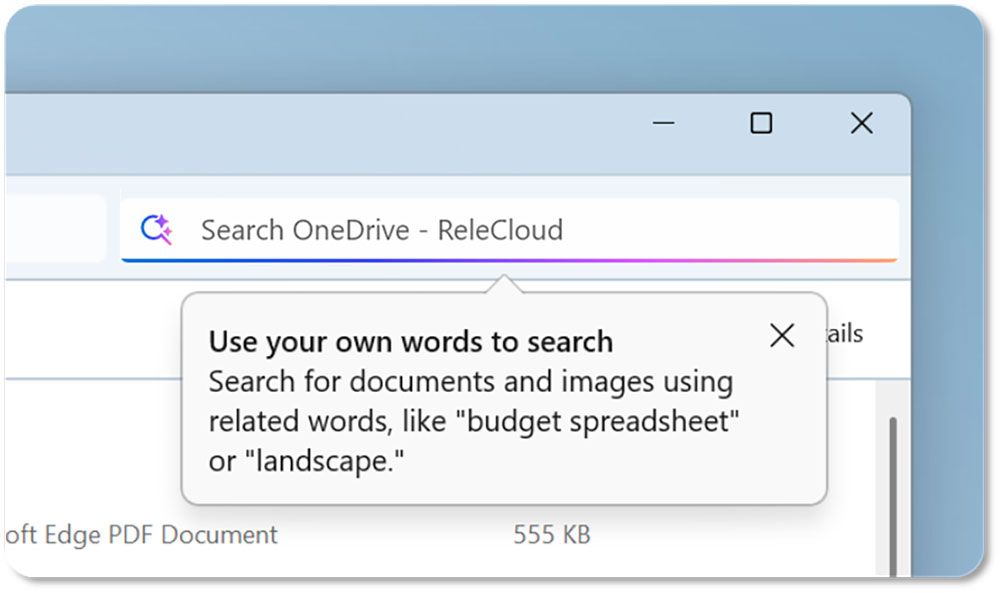Click the tooltip heading text
Viewport: 1000px width, 593px height.
click(410, 341)
